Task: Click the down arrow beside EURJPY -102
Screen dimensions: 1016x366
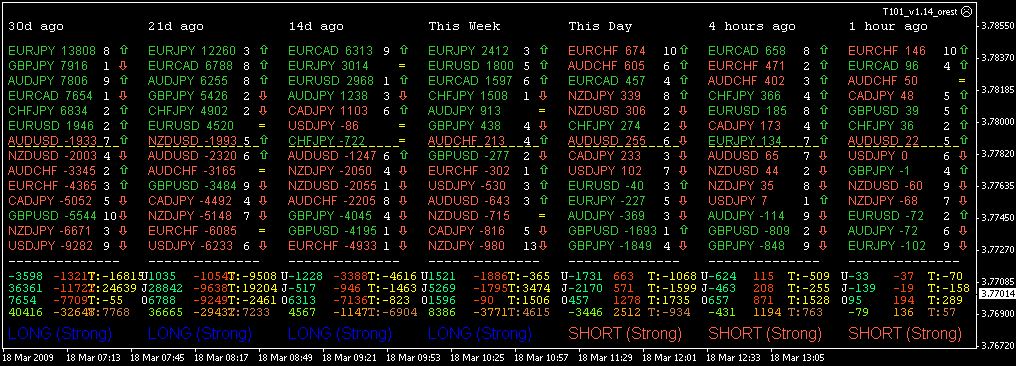Action: (x=964, y=246)
